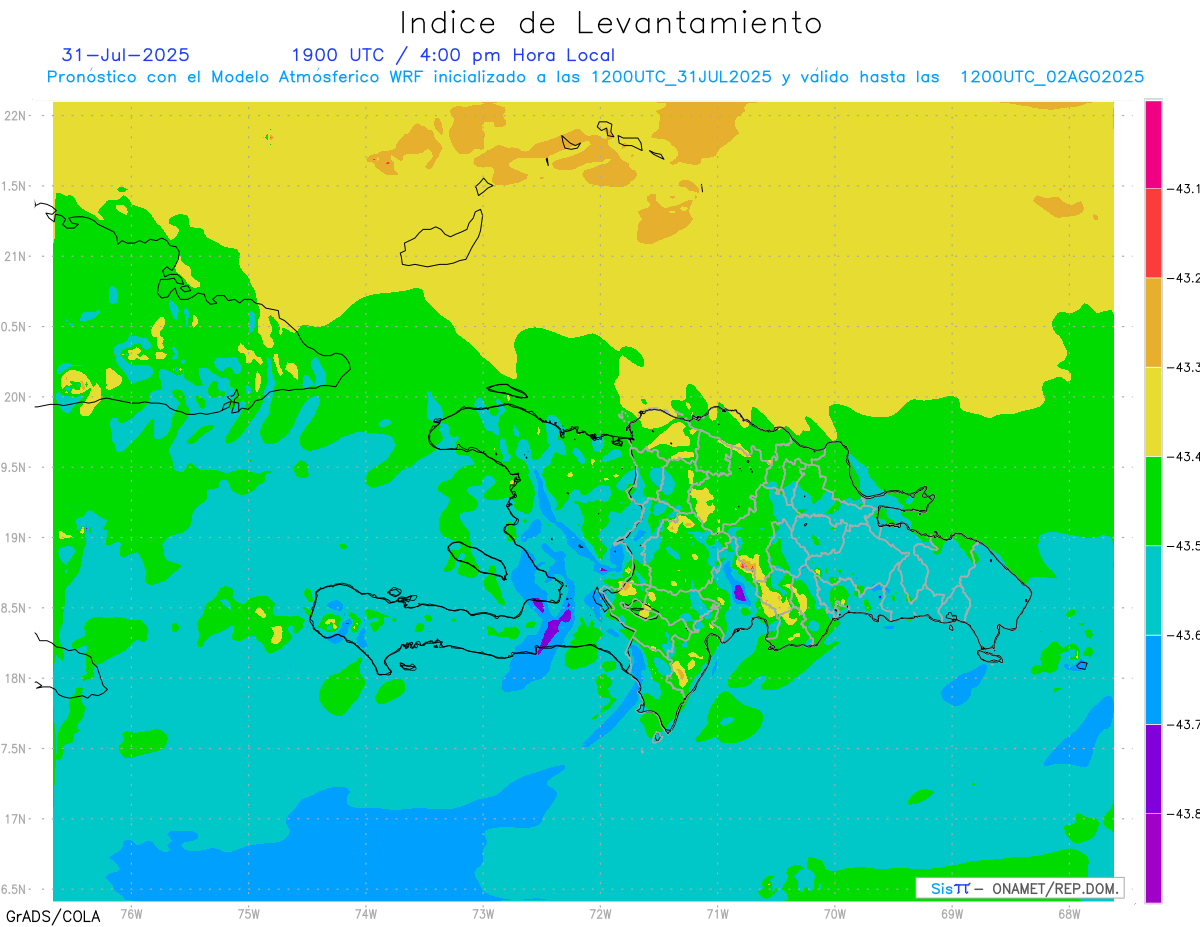Image resolution: width=1200 pixels, height=927 pixels.
Task: Click the 22N latitude label
Action: click(16, 116)
